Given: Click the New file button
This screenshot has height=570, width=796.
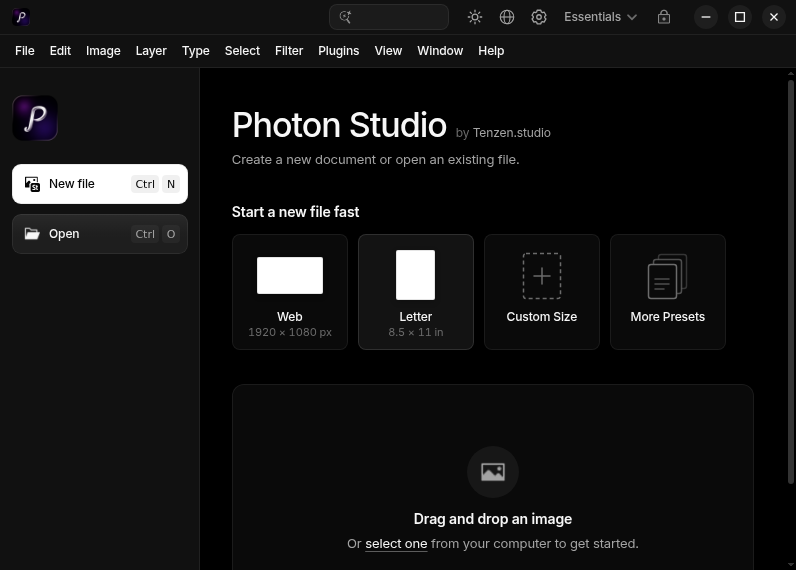Looking at the screenshot, I should click(100, 184).
